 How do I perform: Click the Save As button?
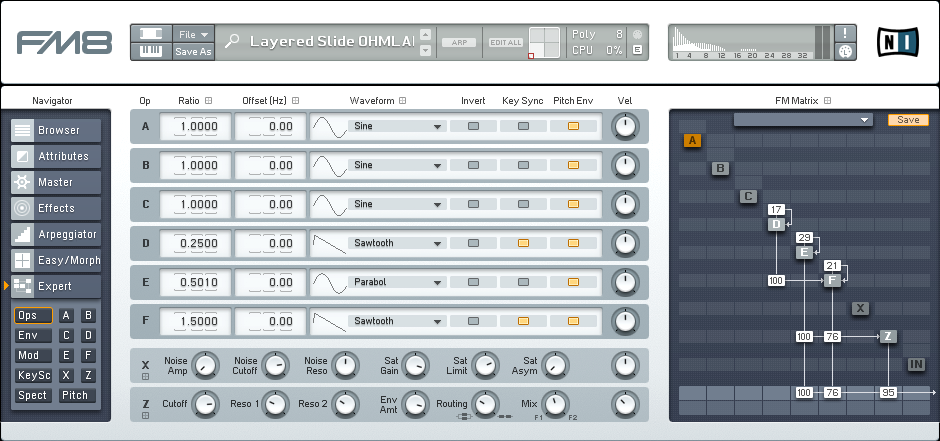(193, 52)
